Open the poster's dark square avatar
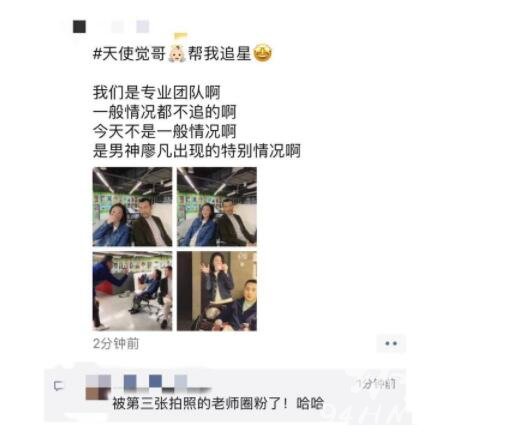Screen dimensions: 521x435 [79, 27]
